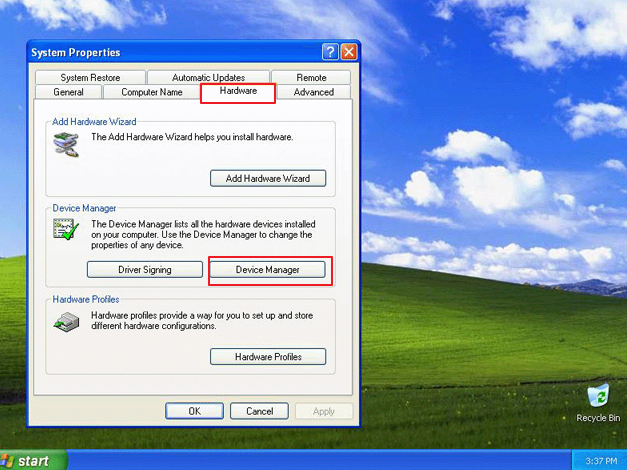This screenshot has width=627, height=470.
Task: Click the Device Manager button
Action: 268,270
